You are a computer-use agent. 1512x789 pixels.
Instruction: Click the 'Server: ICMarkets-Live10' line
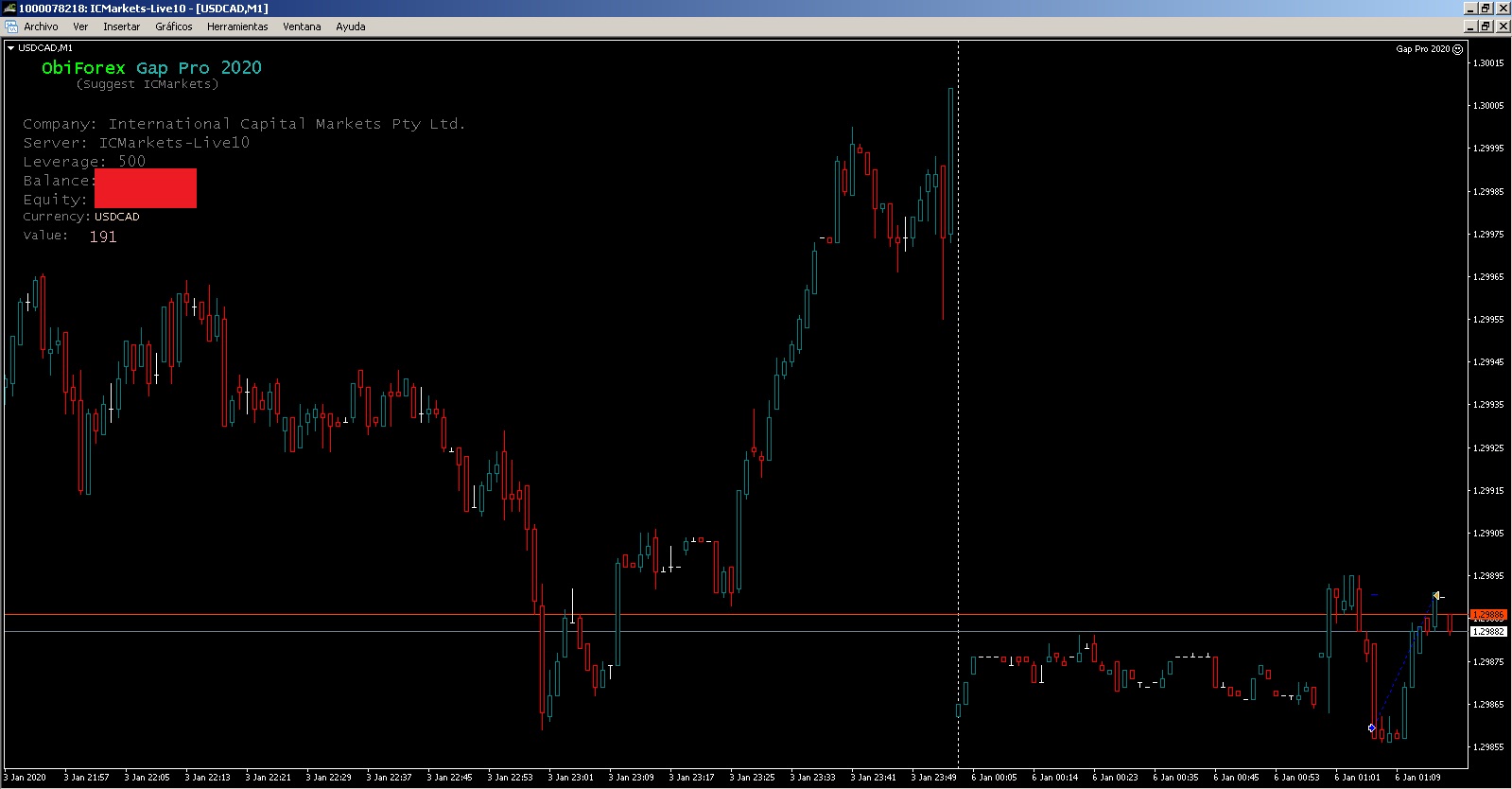click(x=136, y=143)
